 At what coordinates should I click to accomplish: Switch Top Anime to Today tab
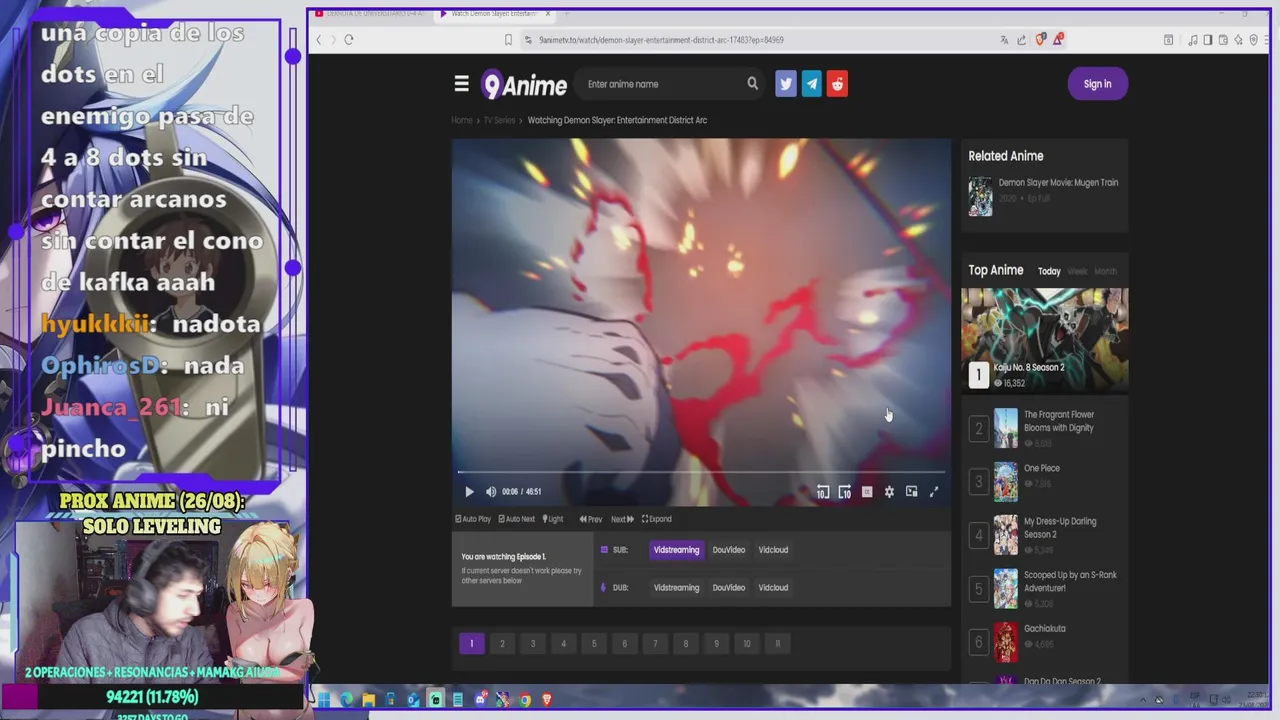click(x=1049, y=271)
